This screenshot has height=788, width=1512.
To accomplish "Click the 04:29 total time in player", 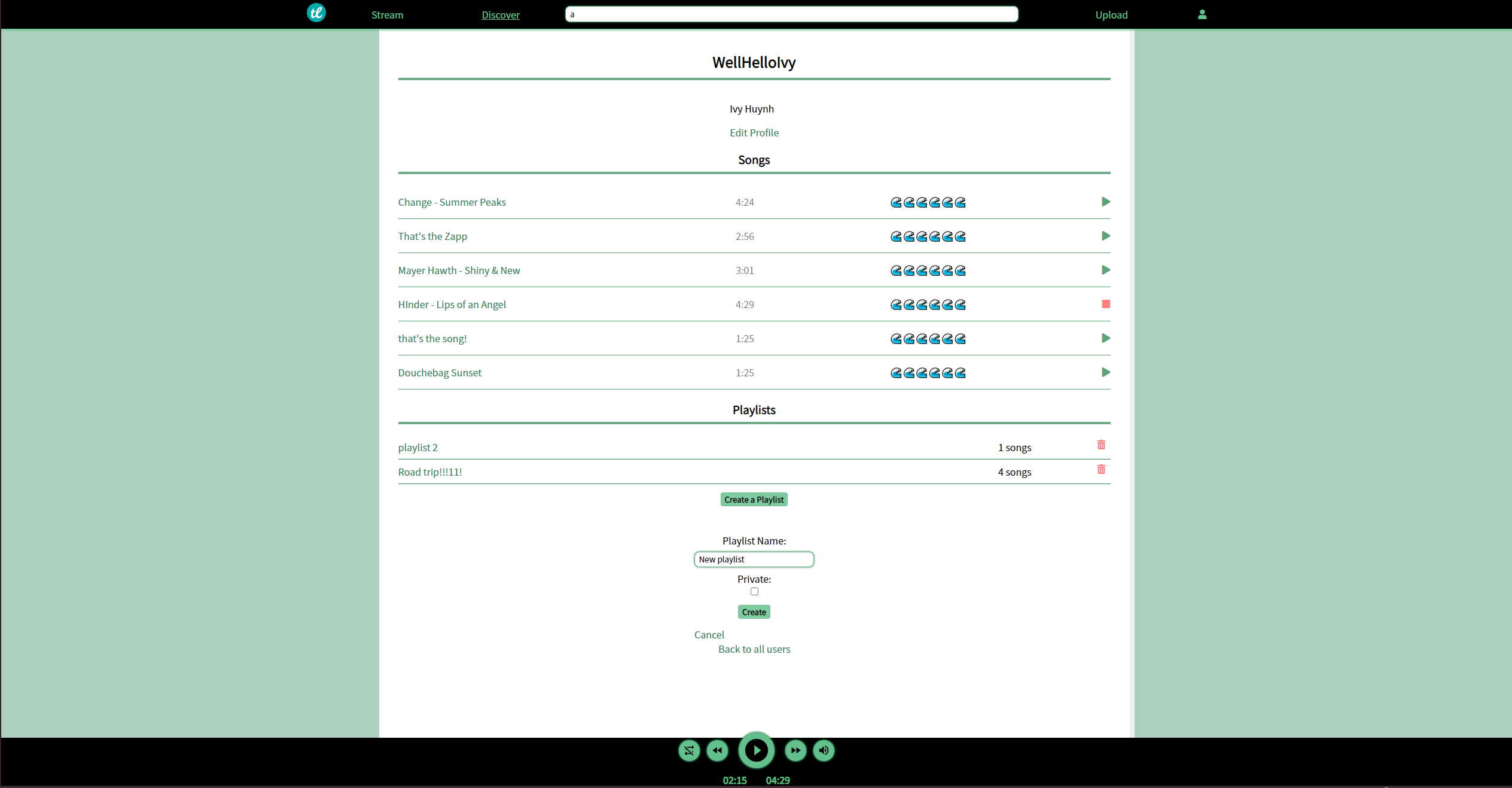I will [x=778, y=780].
